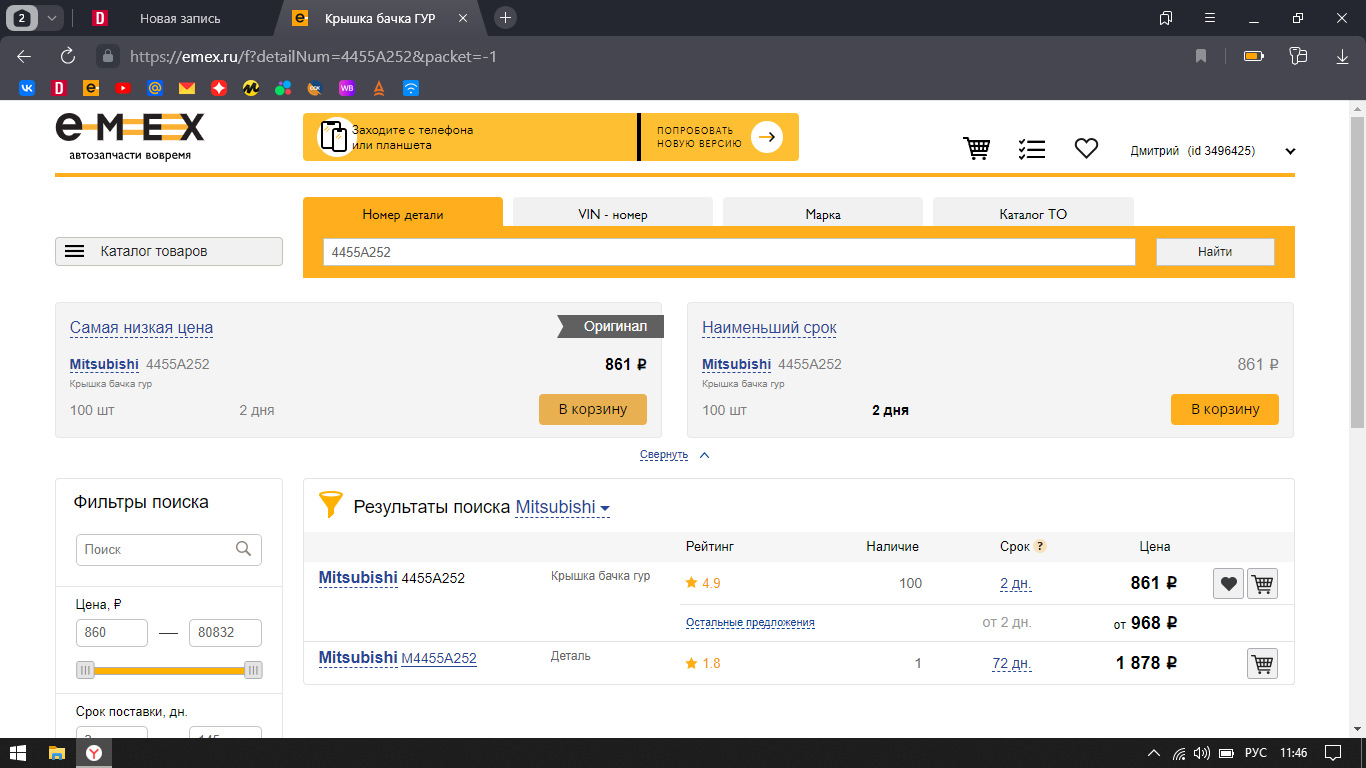
Task: Click the left price slider handle
Action: (x=86, y=670)
